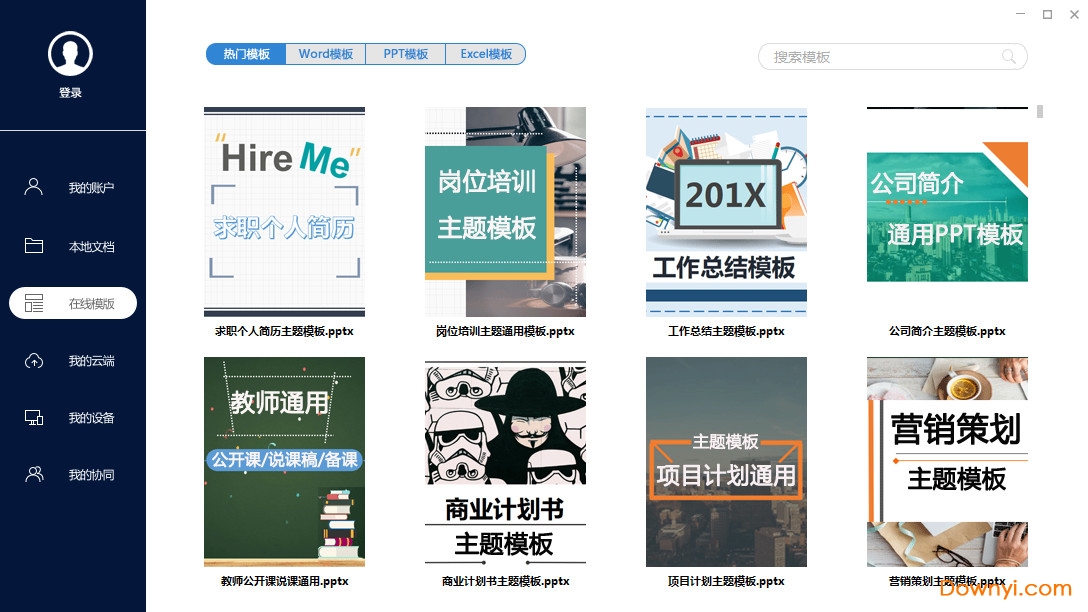Click inside the 搜索模板 search box
This screenshot has width=1088, height=612.
[x=880, y=57]
